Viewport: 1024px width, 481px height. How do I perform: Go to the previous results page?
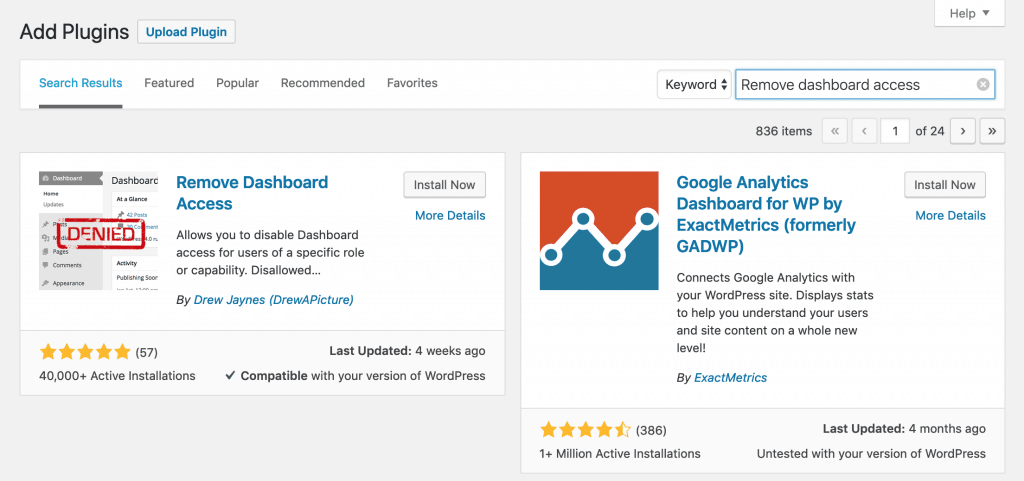[864, 131]
